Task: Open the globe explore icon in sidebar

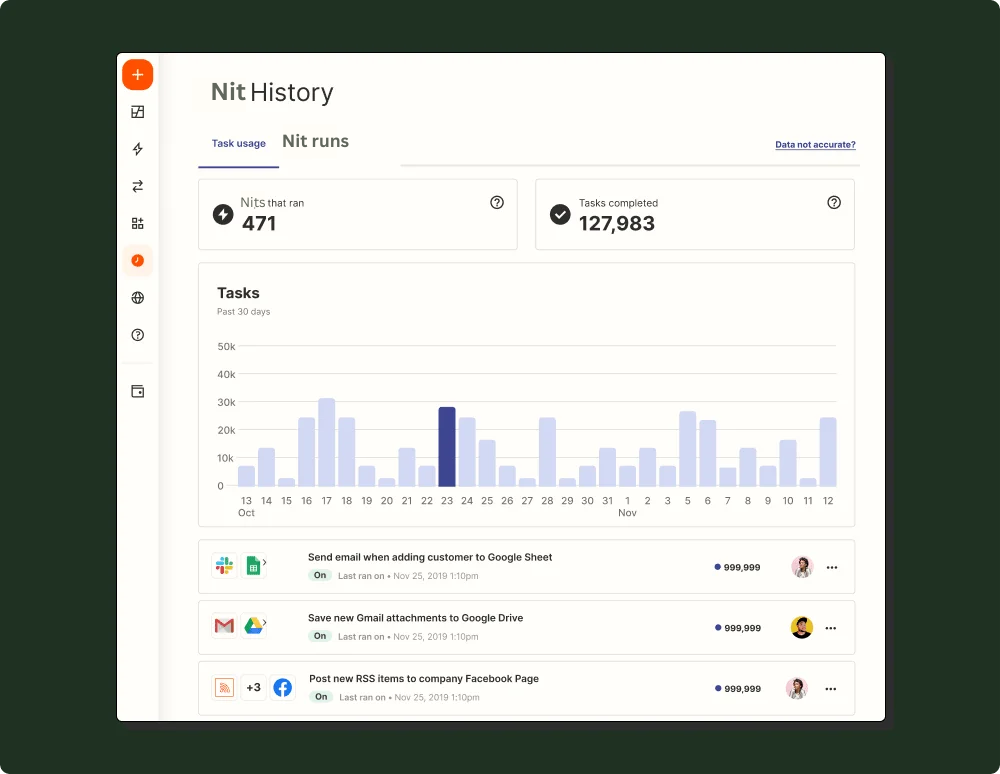Action: [138, 298]
